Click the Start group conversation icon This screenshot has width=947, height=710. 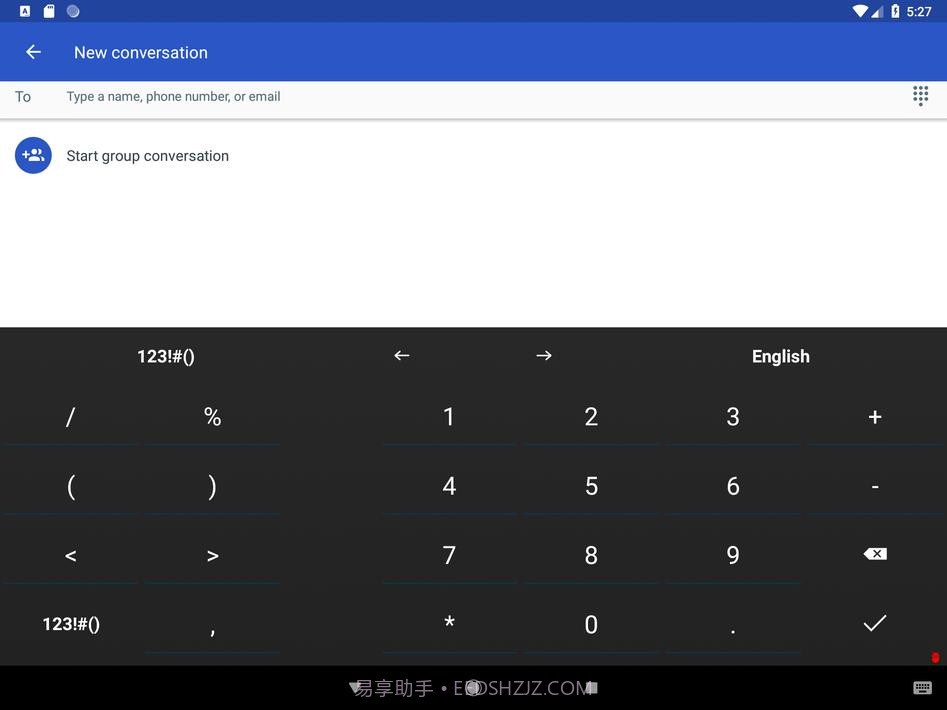(x=33, y=156)
